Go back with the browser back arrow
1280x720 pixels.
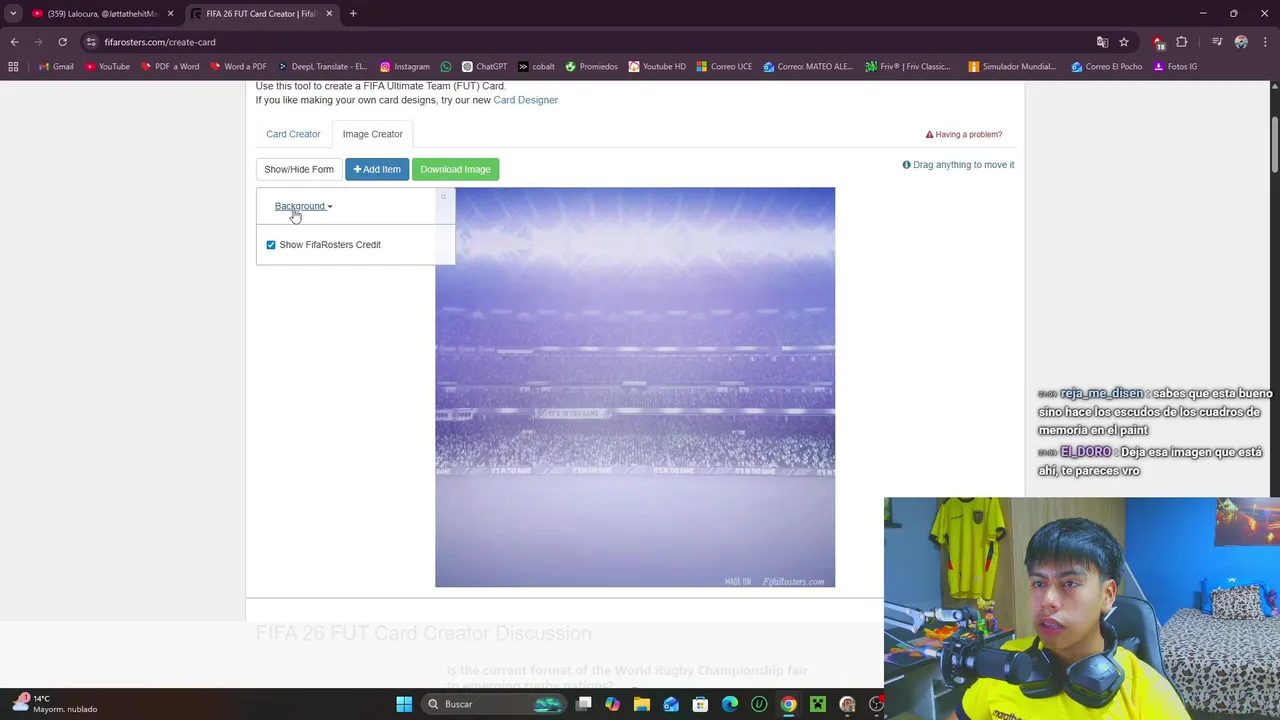(14, 42)
